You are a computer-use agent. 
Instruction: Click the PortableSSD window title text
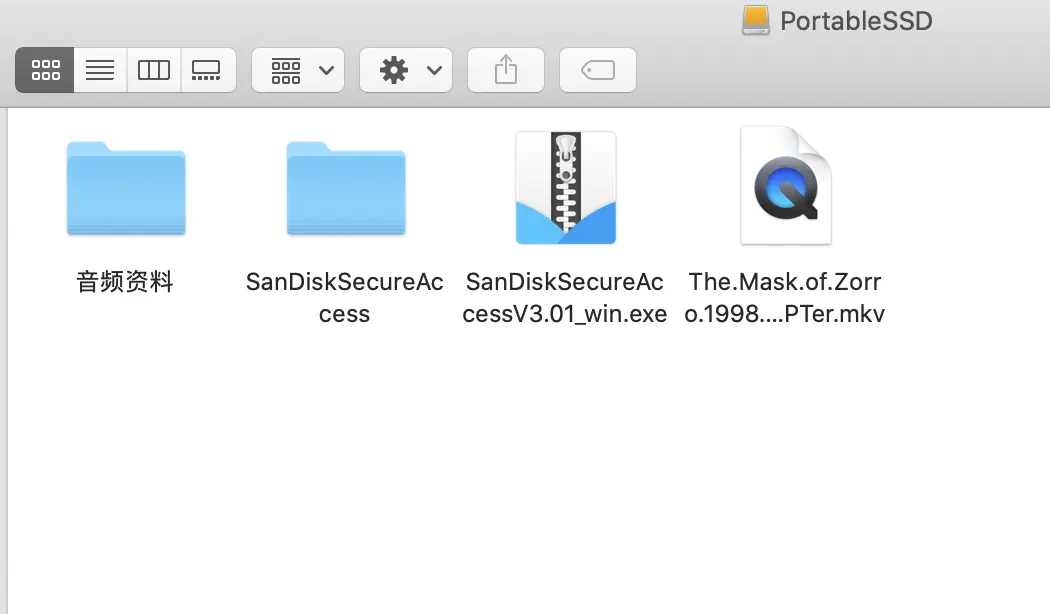[x=856, y=21]
